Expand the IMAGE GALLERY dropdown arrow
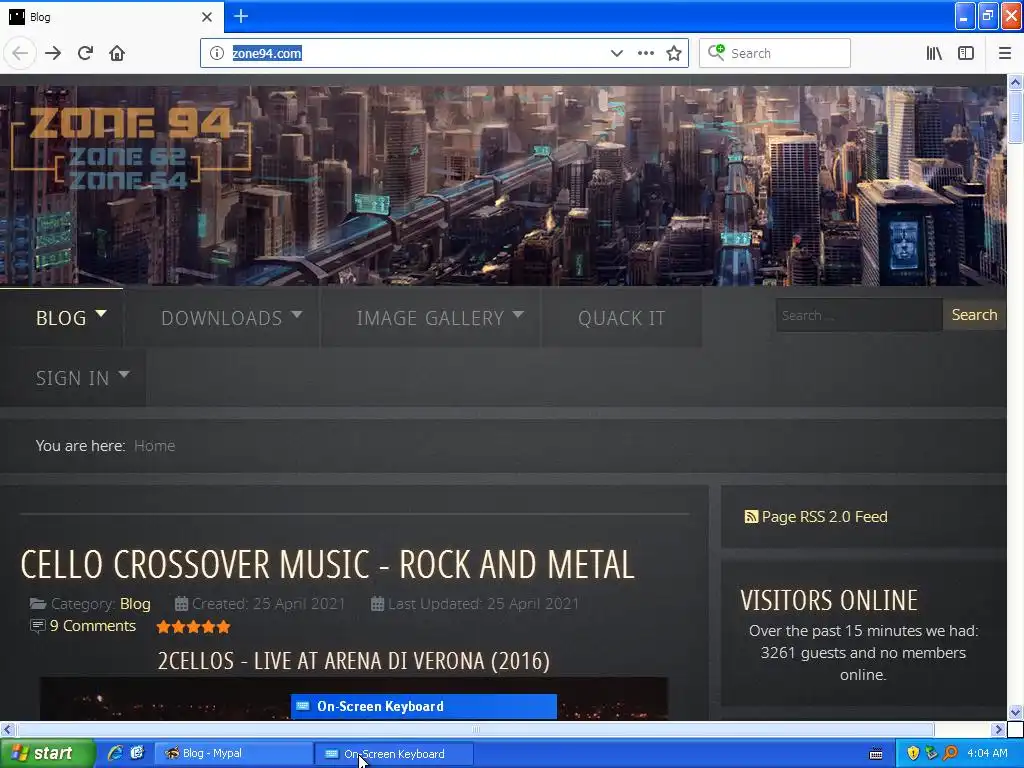The image size is (1024, 768). (x=518, y=314)
